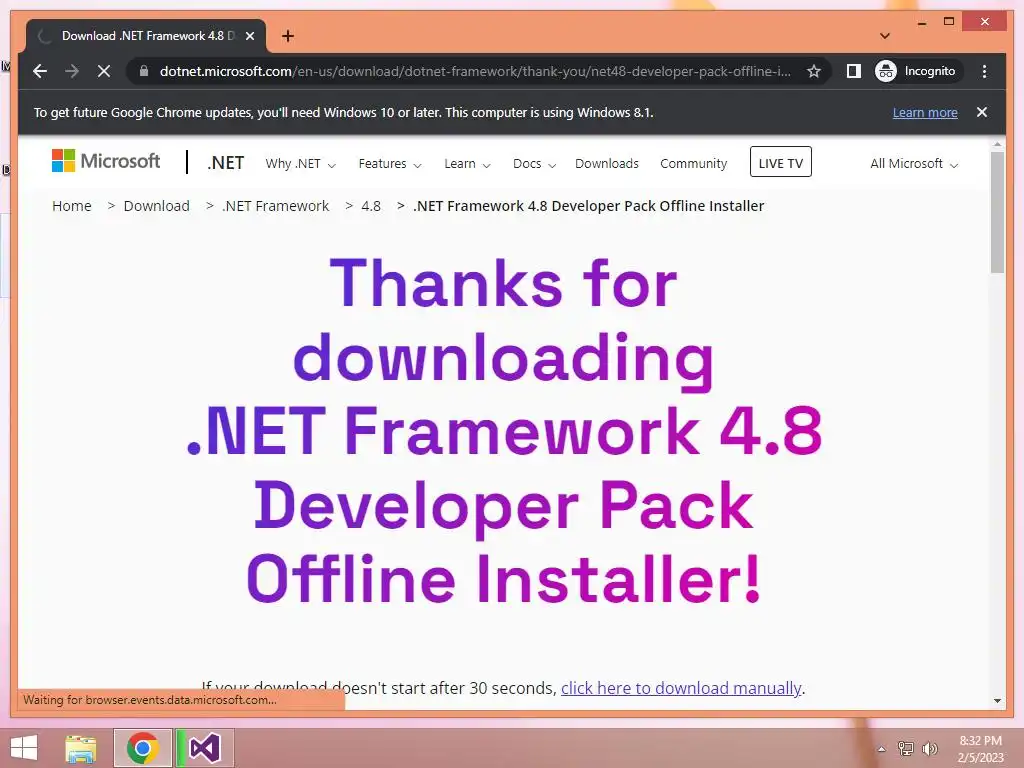Open File Explorer from the taskbar
Viewport: 1024px width, 768px height.
pyautogui.click(x=81, y=748)
